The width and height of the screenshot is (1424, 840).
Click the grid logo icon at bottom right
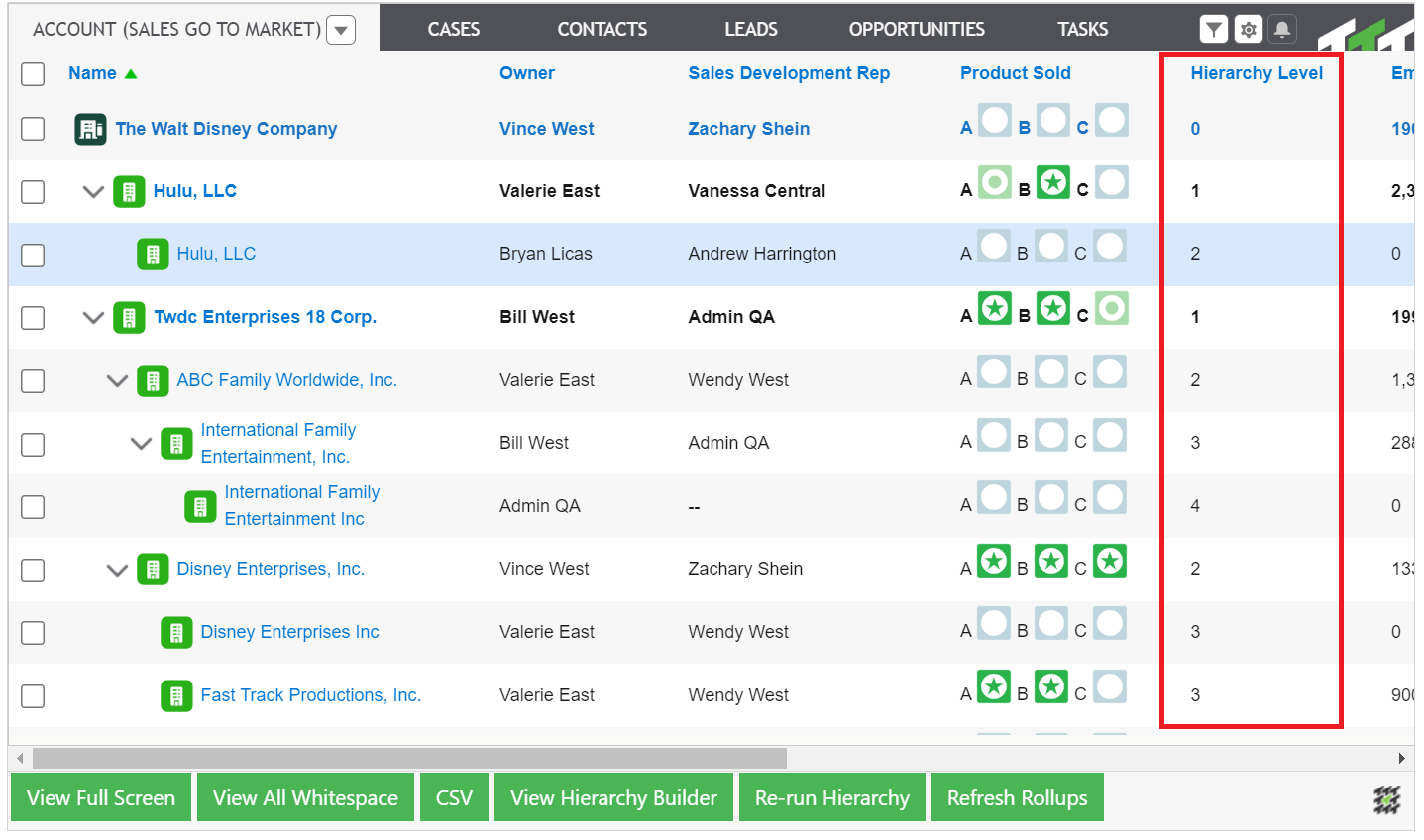(1386, 799)
